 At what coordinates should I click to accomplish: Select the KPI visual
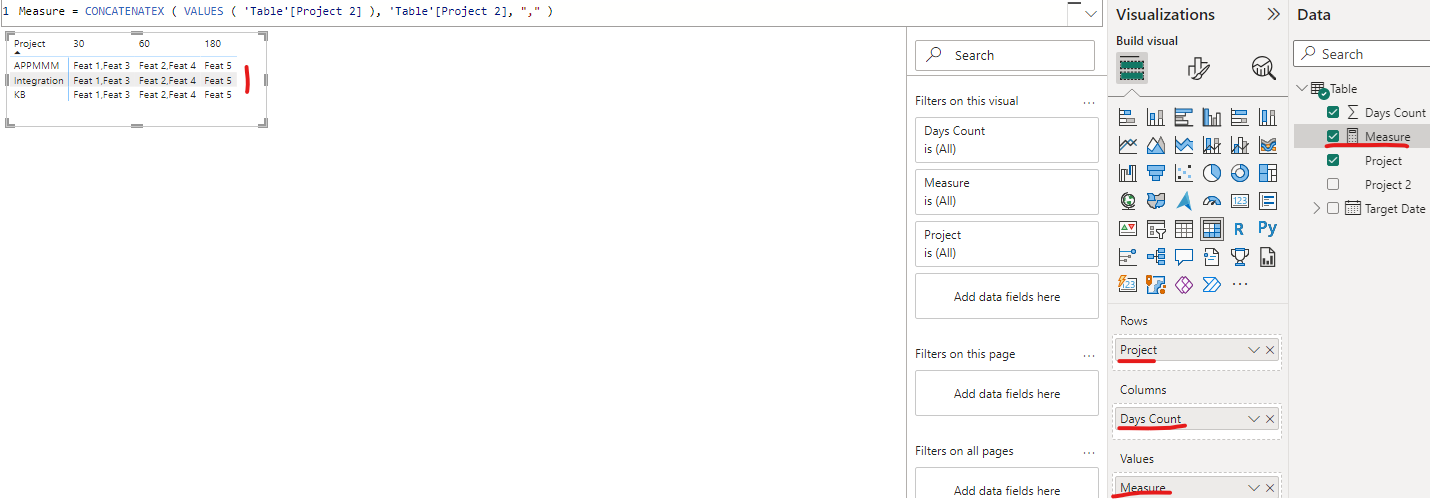1128,229
